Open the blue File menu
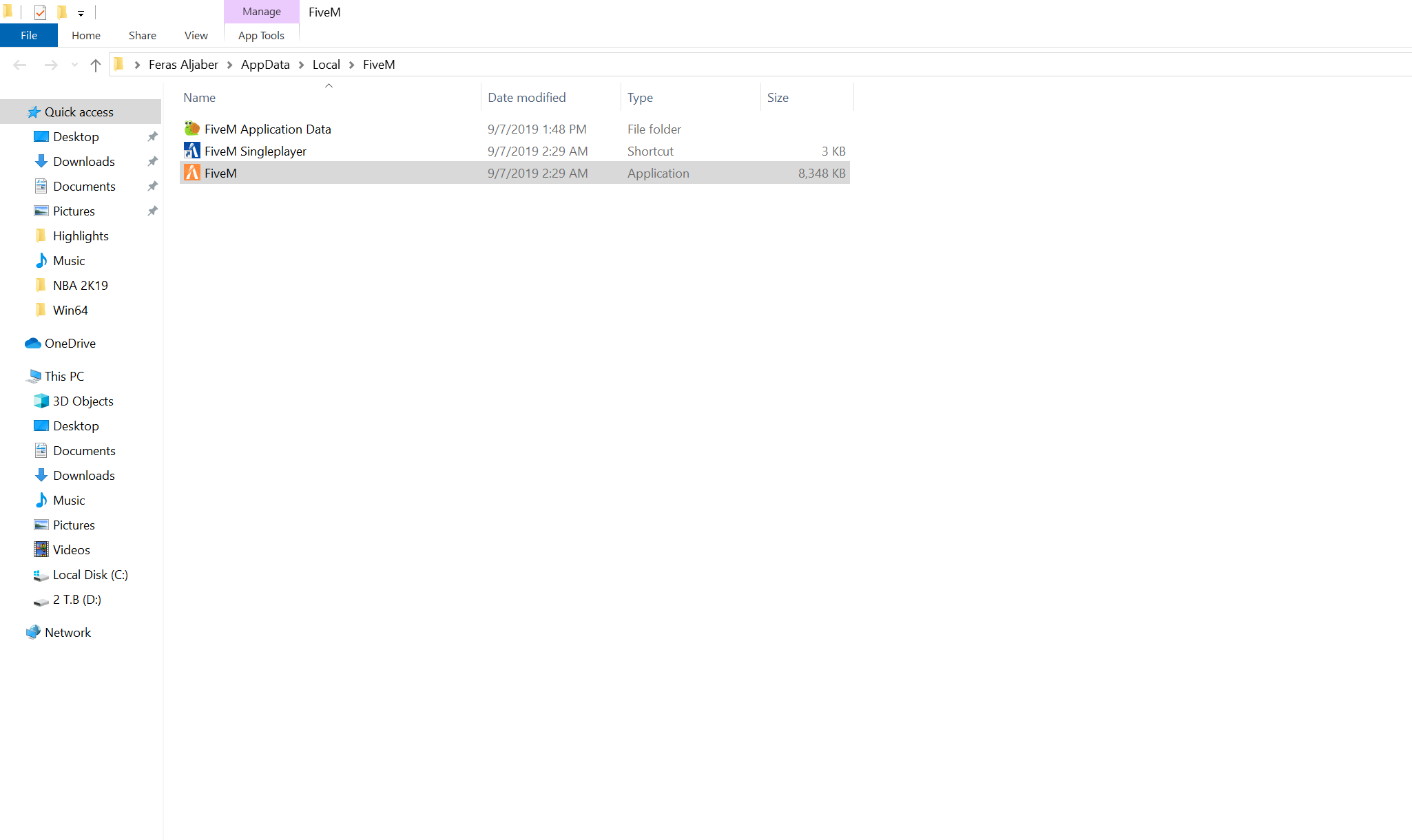1412x840 pixels. click(29, 35)
